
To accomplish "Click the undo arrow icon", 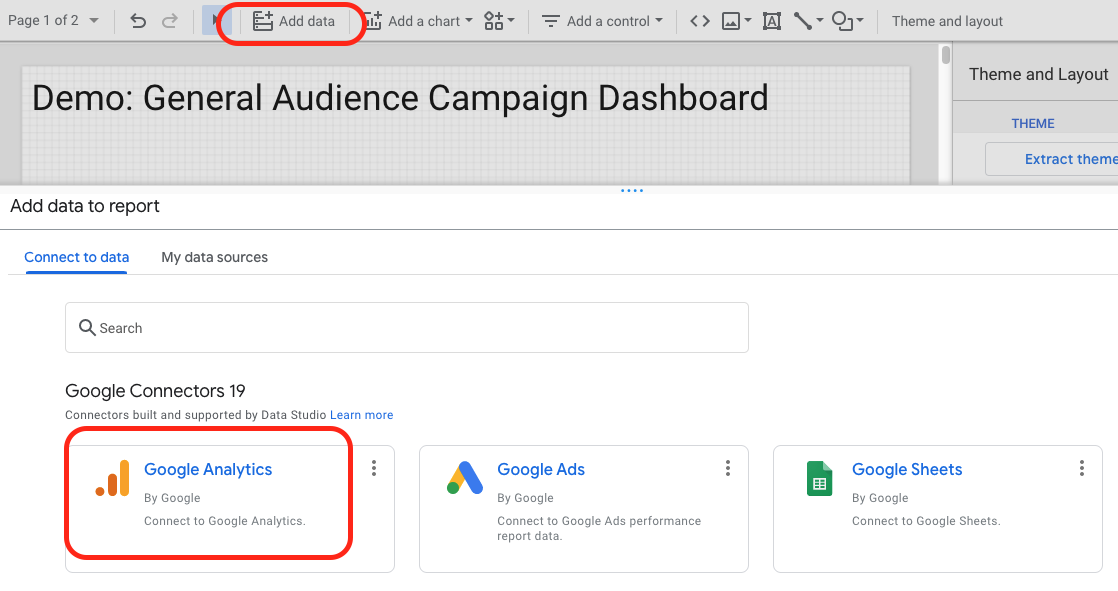I will [138, 21].
